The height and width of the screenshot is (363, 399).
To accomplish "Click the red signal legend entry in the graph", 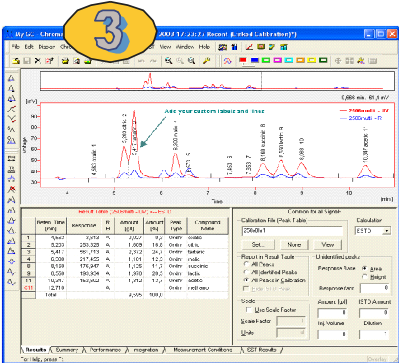I will click(364, 111).
